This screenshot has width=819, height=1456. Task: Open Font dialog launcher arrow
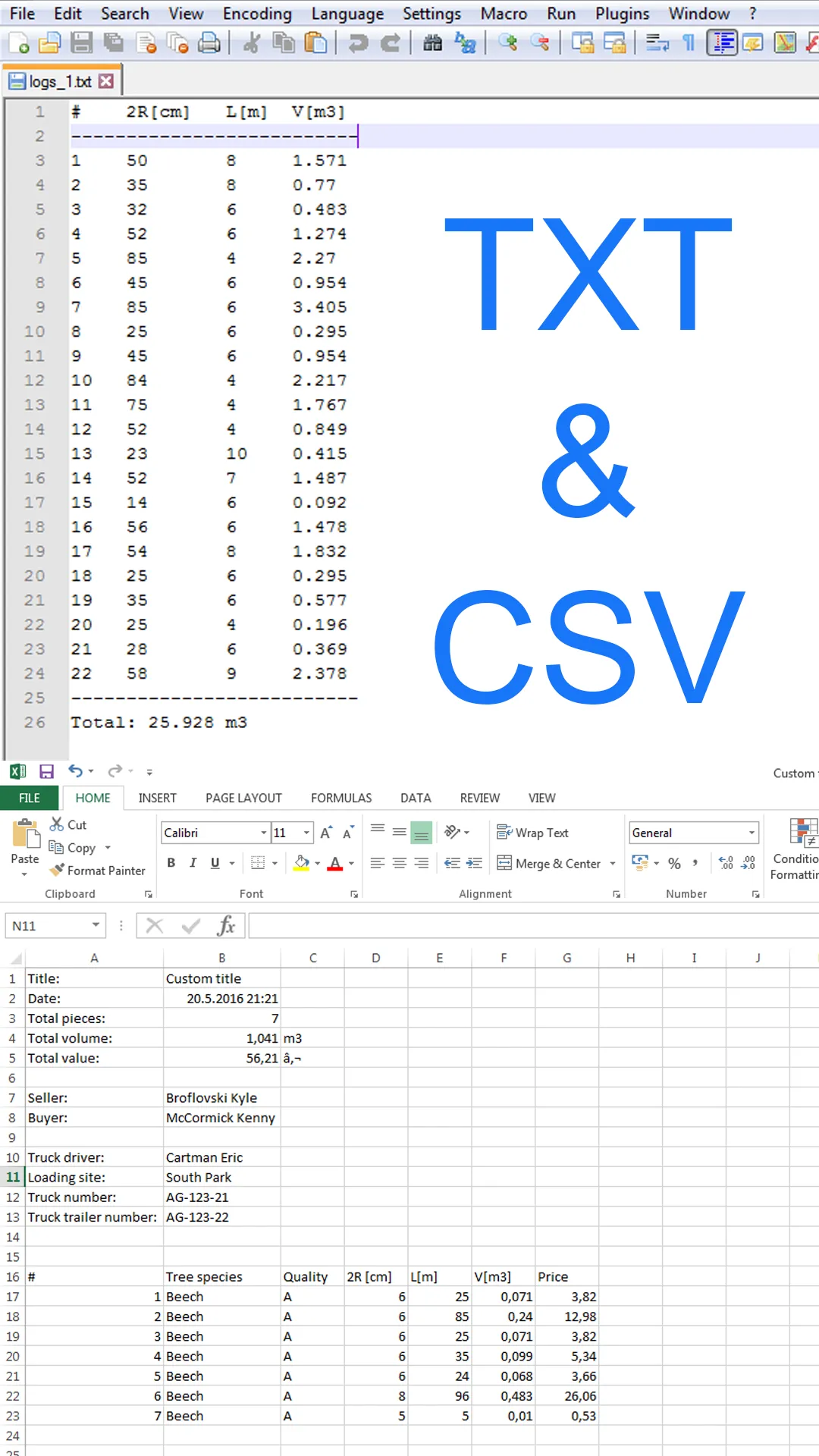[354, 895]
